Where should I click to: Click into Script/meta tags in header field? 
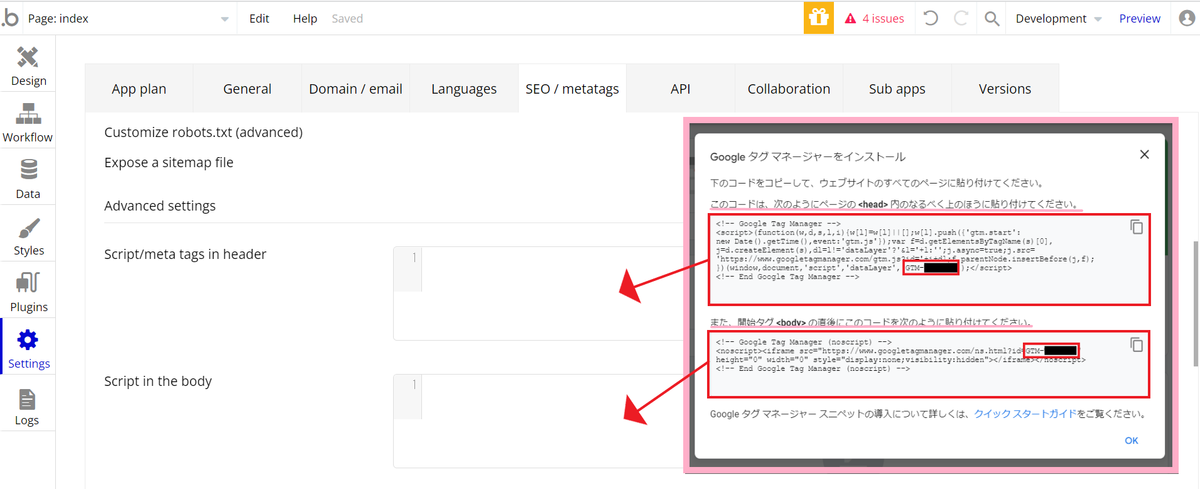(538, 293)
